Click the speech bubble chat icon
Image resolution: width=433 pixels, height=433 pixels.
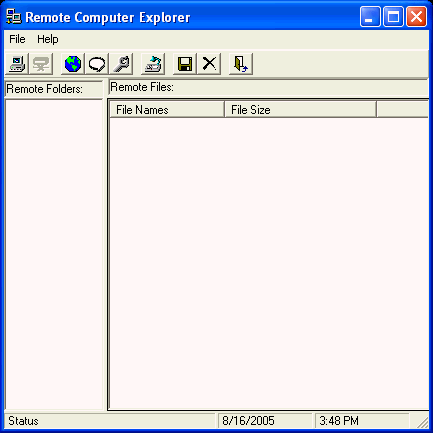(x=97, y=64)
